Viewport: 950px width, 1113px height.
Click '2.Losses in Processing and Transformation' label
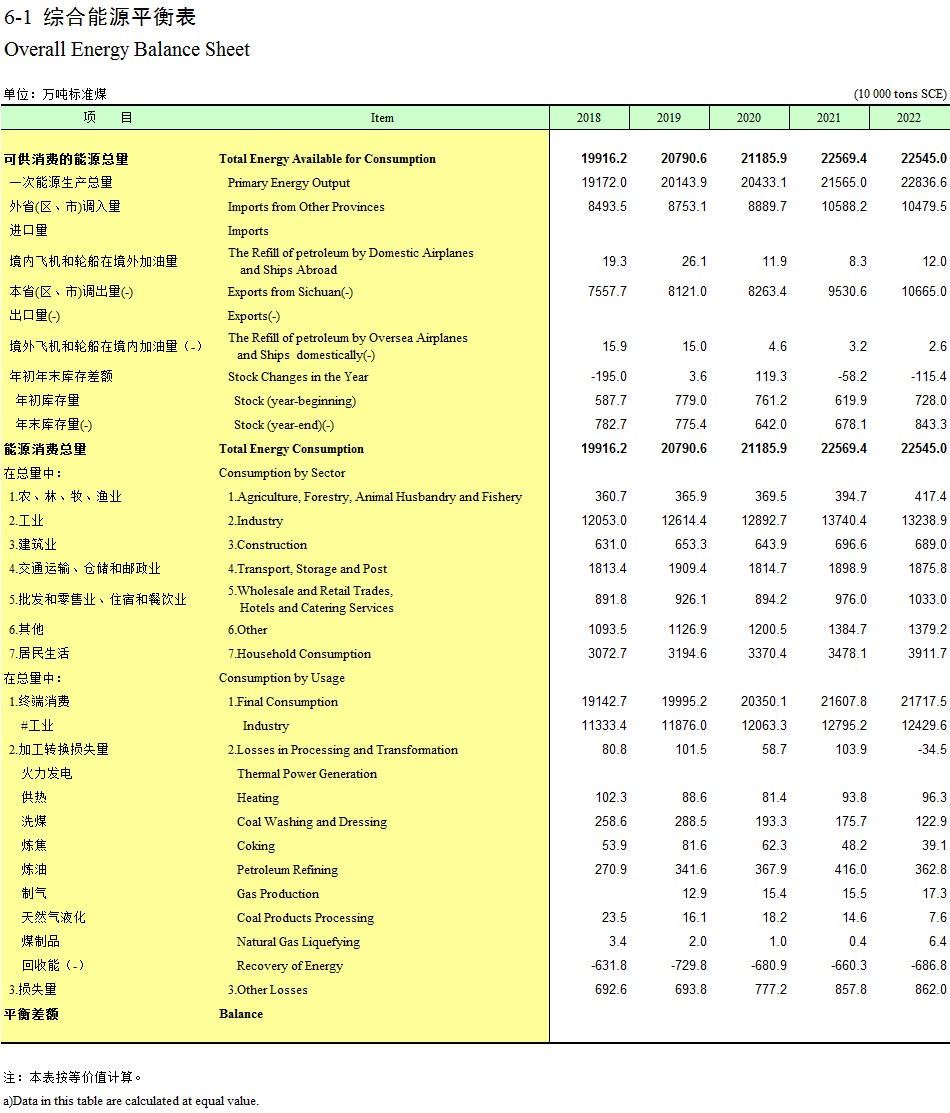tap(342, 750)
